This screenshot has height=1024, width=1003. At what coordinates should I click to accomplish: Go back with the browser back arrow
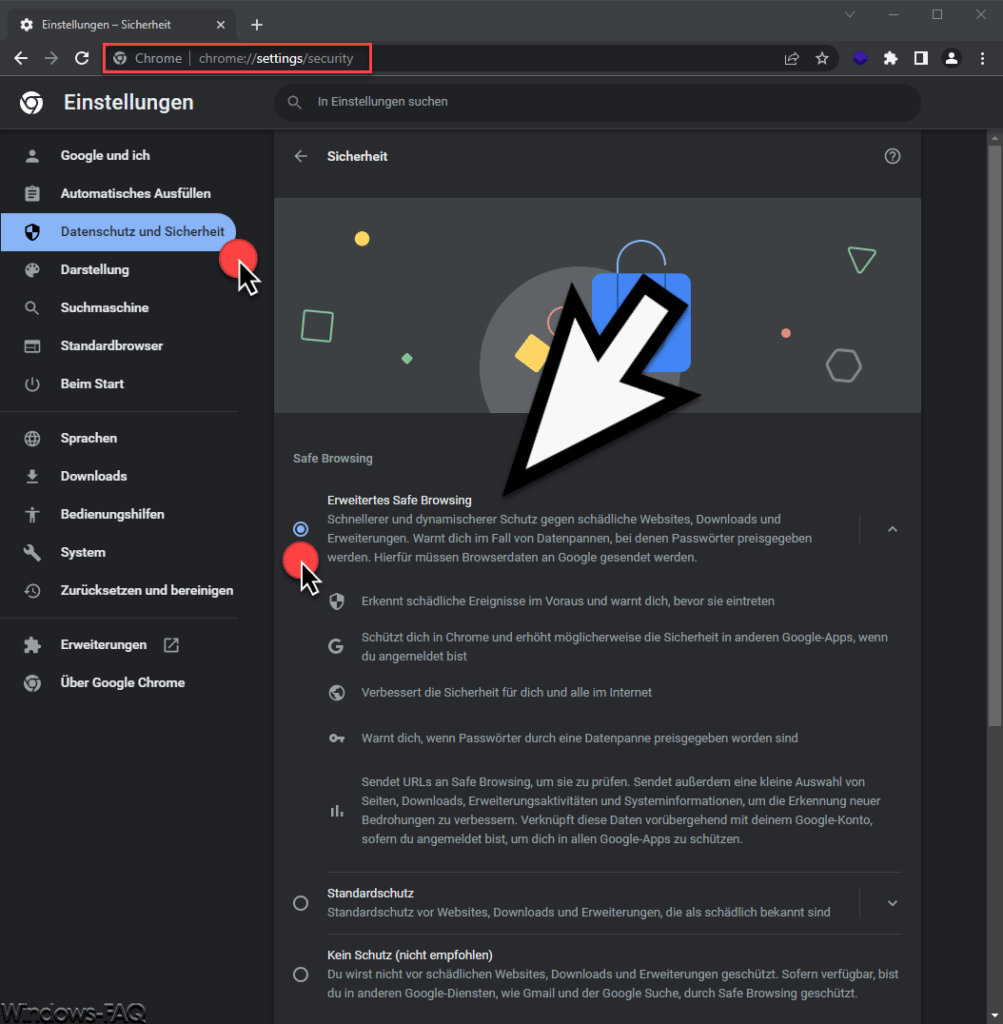coord(21,58)
